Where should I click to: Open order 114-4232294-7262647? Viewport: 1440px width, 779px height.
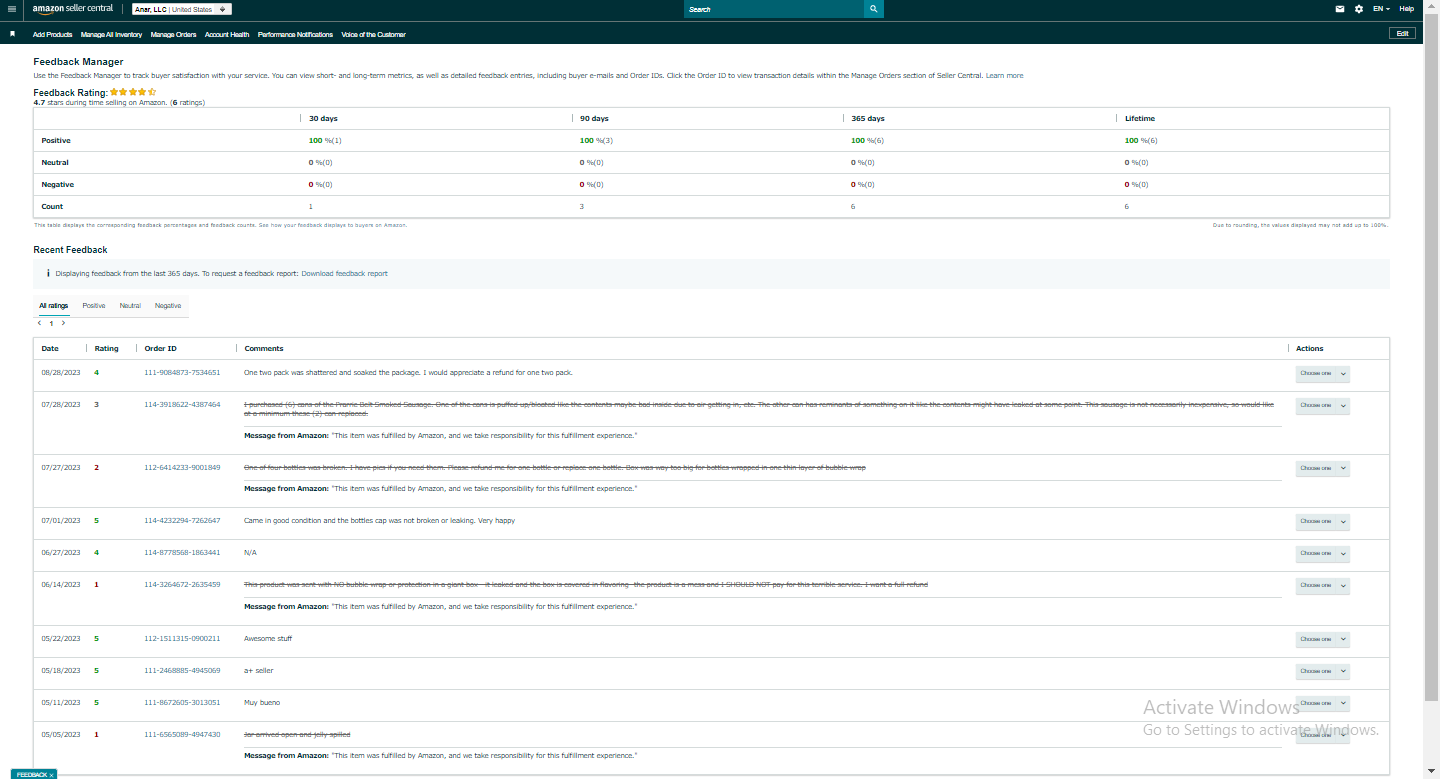click(182, 521)
